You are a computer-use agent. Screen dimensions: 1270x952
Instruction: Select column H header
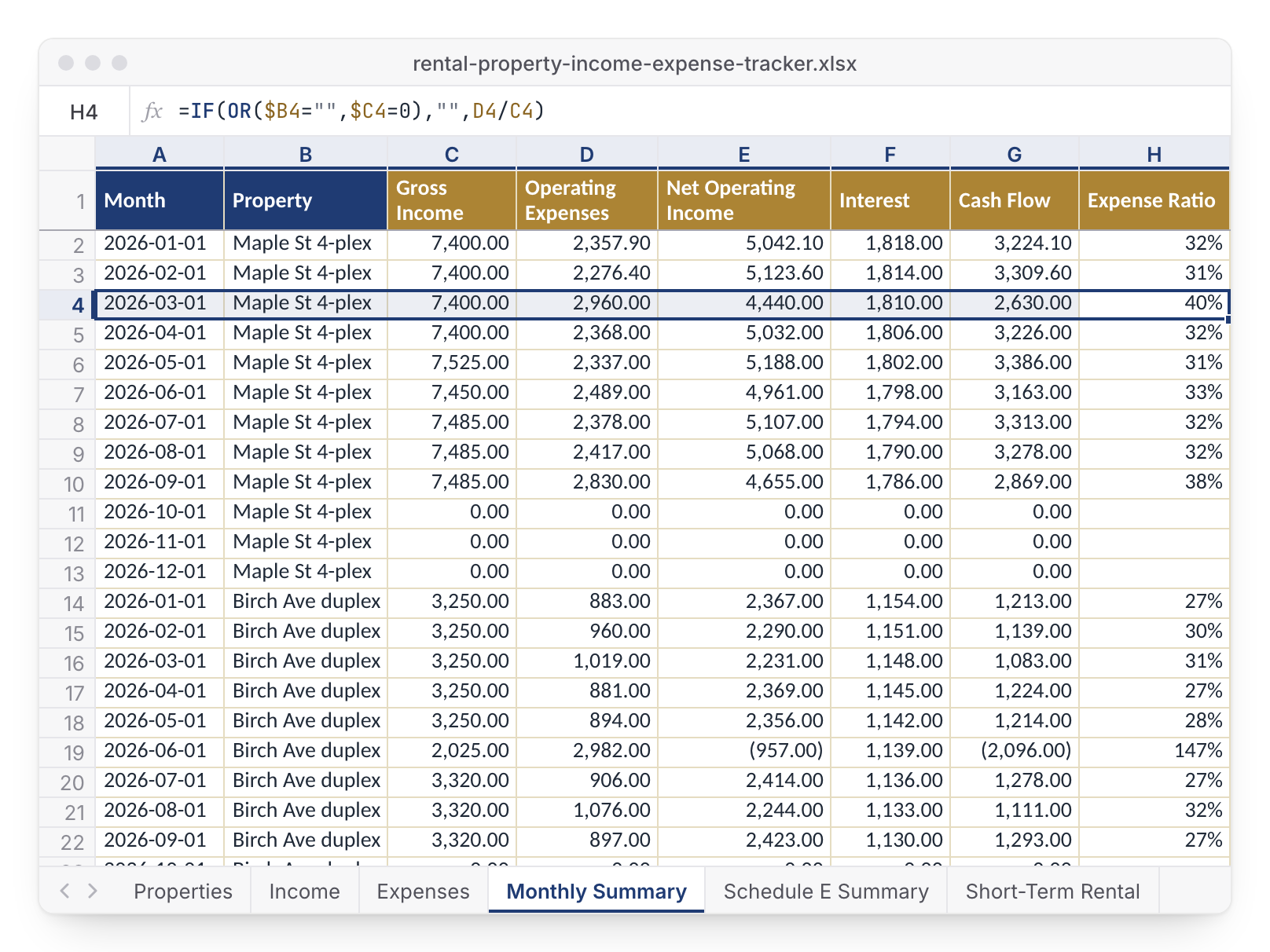1154,154
